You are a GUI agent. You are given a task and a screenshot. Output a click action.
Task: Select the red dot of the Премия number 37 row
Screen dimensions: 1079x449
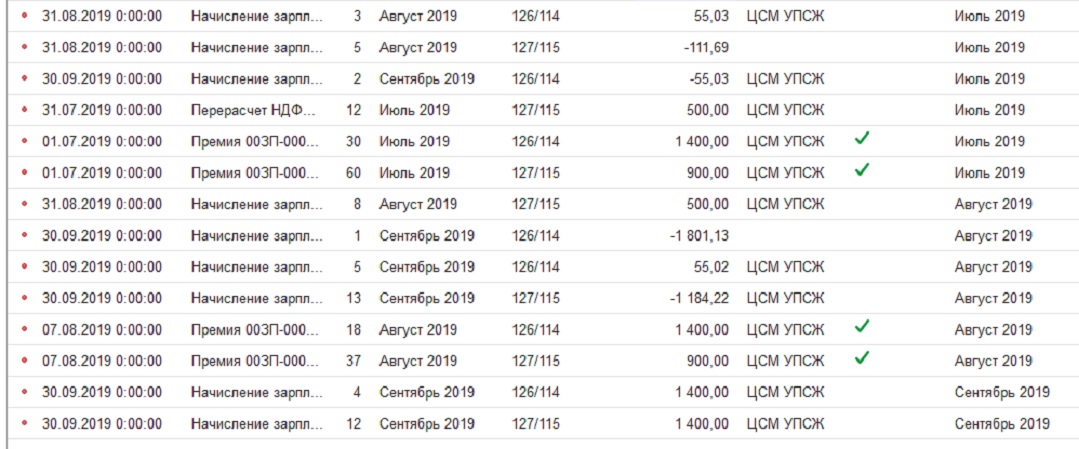click(25, 361)
